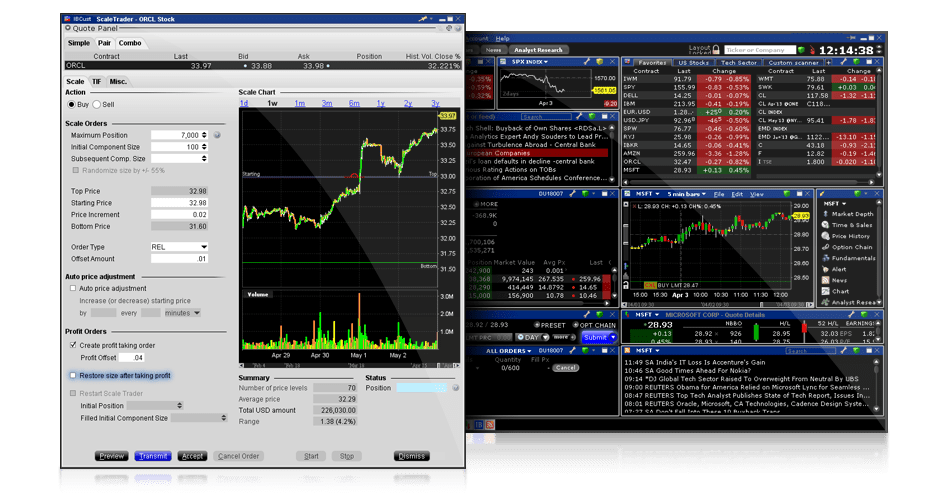
Task: Set scale chart range to 3m
Action: (x=327, y=104)
